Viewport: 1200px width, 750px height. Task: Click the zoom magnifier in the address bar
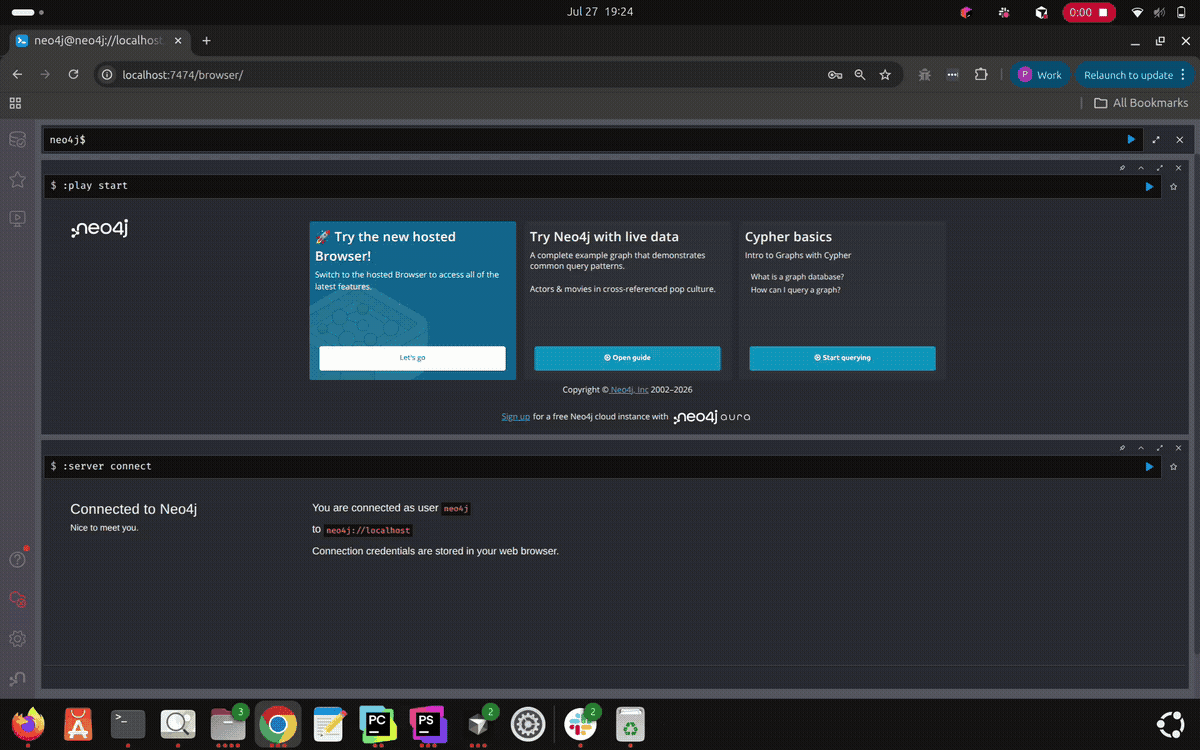pyautogui.click(x=860, y=75)
